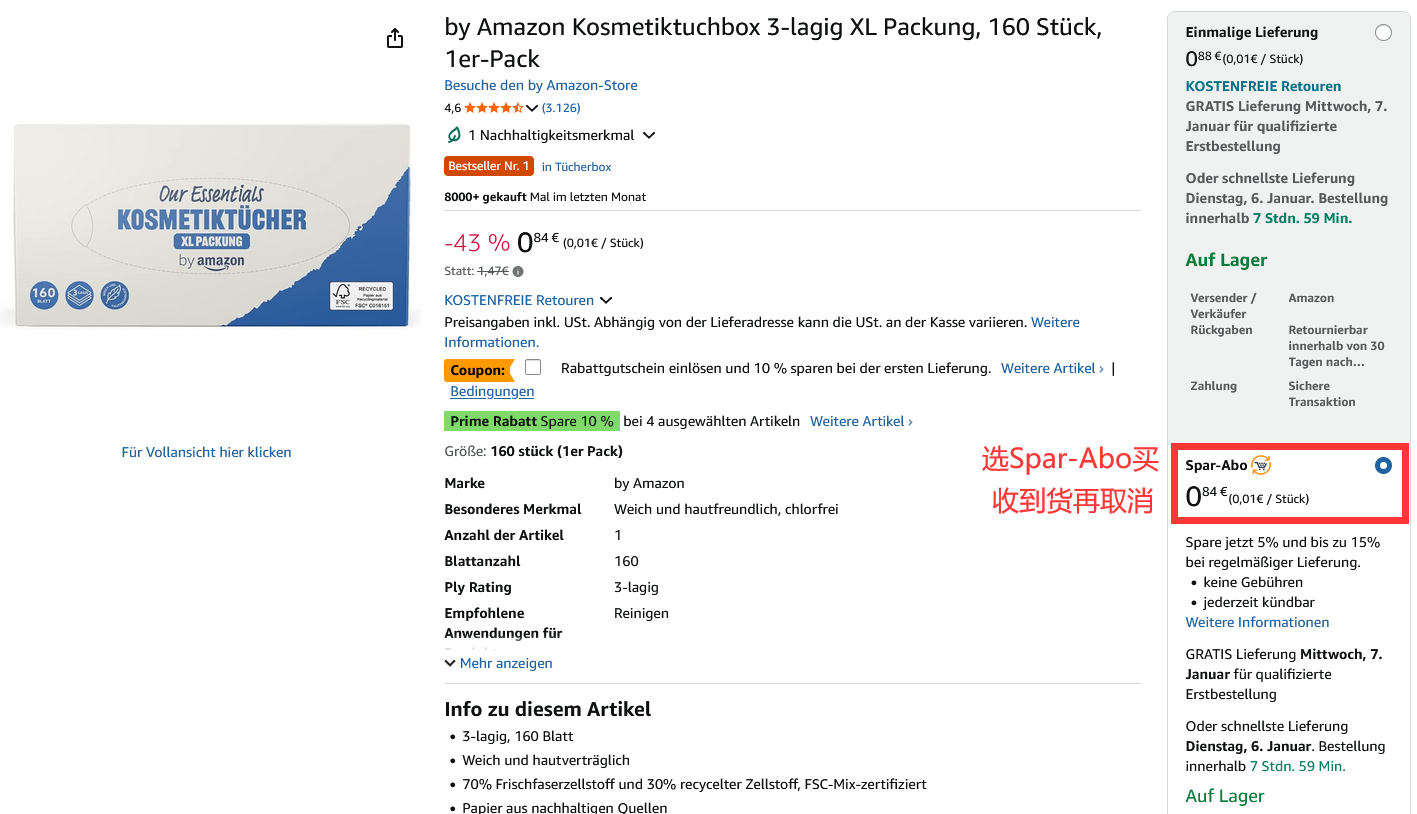The height and width of the screenshot is (814, 1417).
Task: Click the orange Coupon badge
Action: pyautogui.click(x=477, y=370)
